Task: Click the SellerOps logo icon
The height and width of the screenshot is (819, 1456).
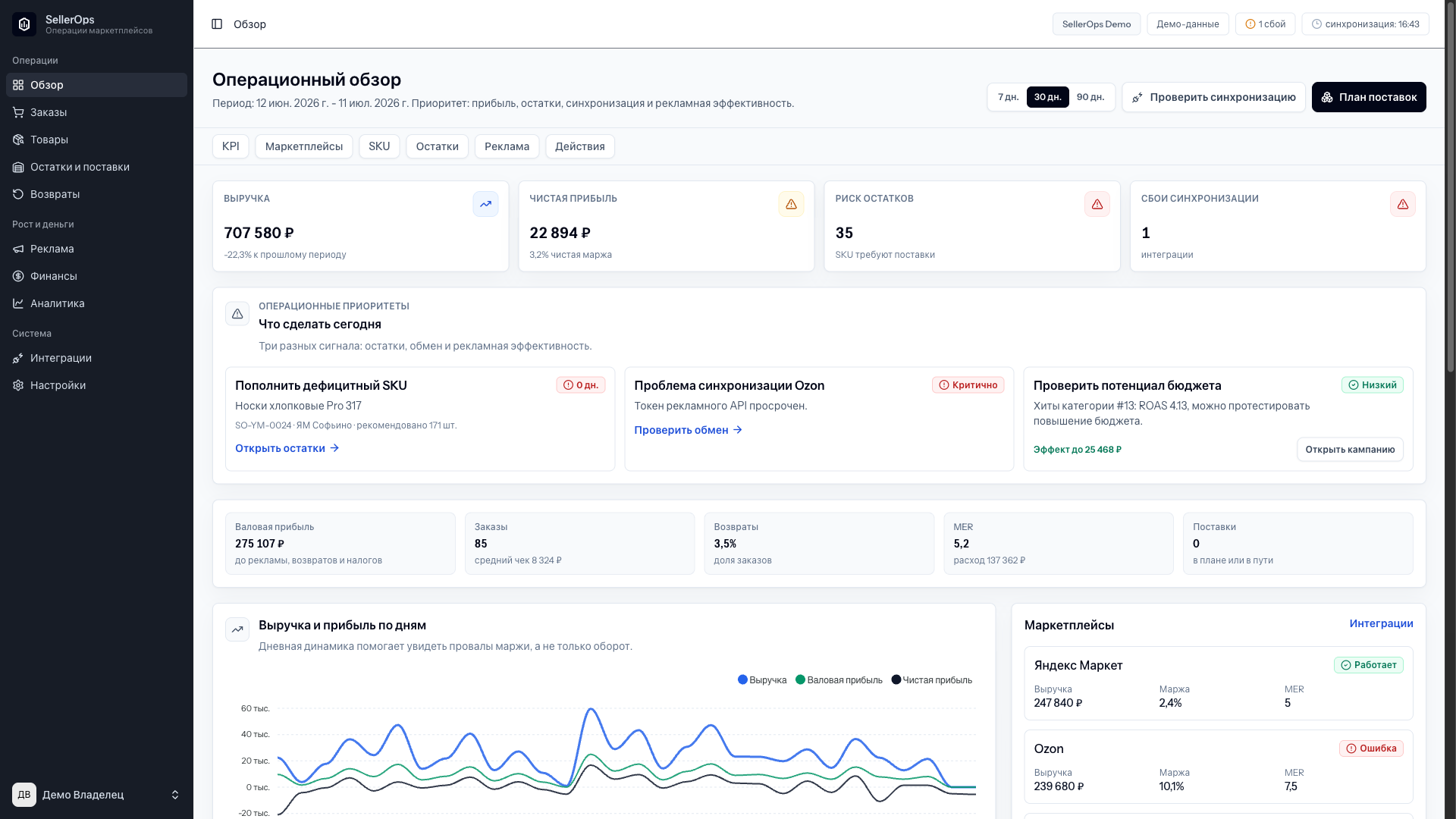Action: click(24, 24)
